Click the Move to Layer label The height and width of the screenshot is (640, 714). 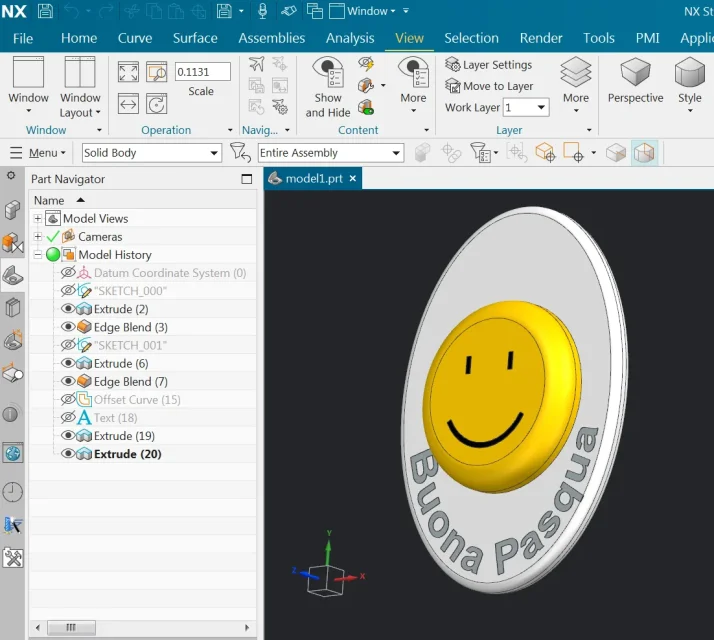pos(498,86)
